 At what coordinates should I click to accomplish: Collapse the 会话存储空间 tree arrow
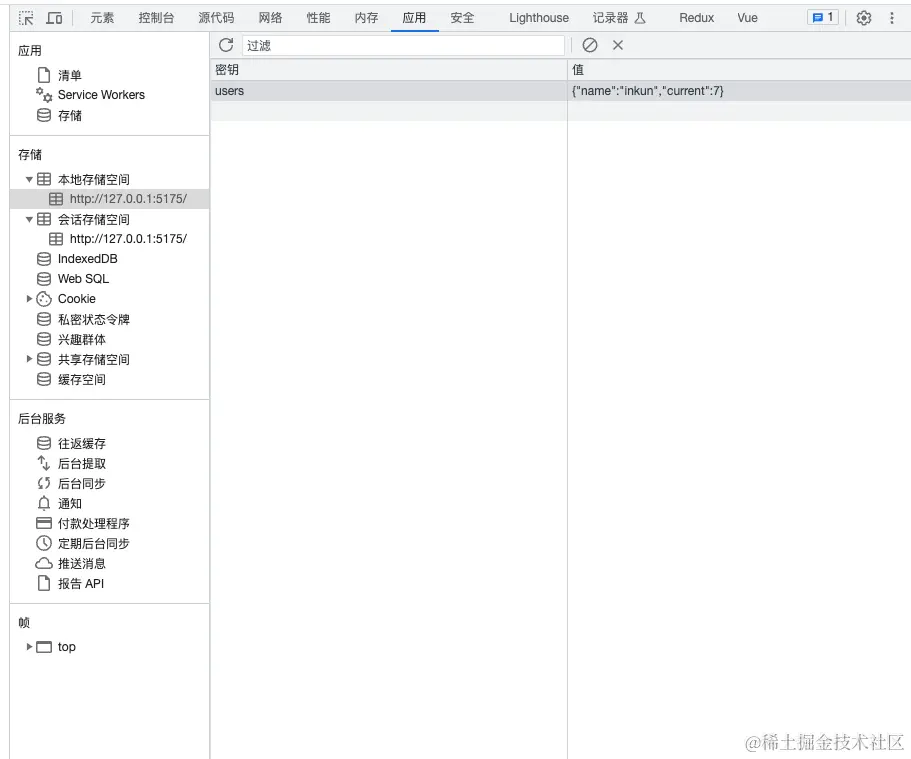29,219
